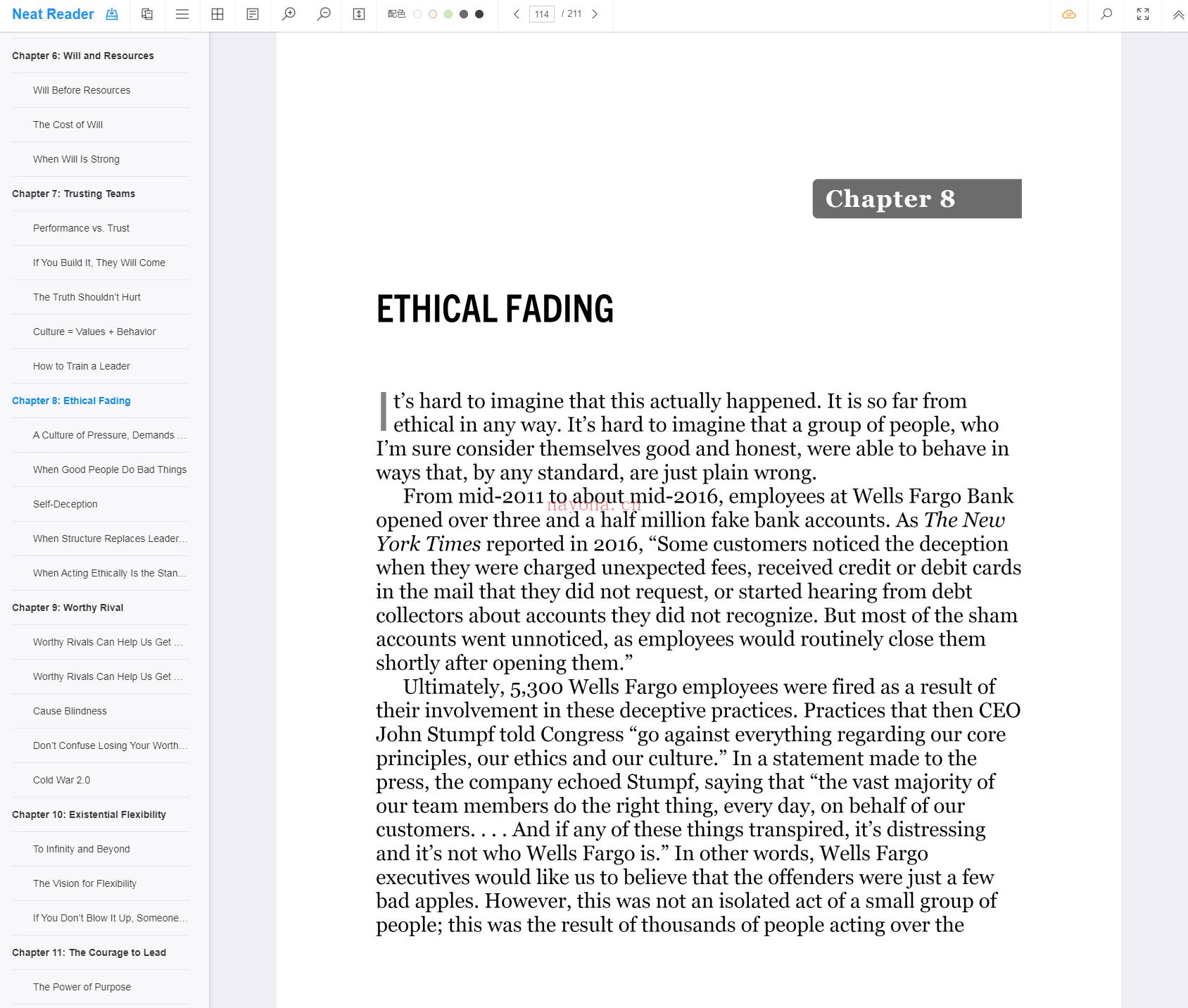Open section If You Build It, They Will Come
The height and width of the screenshot is (1008, 1188).
99,263
